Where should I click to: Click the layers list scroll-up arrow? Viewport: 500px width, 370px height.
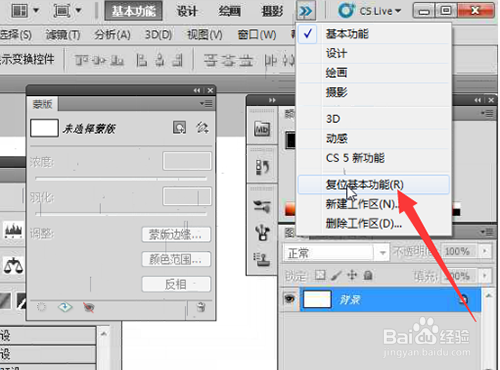pyautogui.click(x=488, y=296)
